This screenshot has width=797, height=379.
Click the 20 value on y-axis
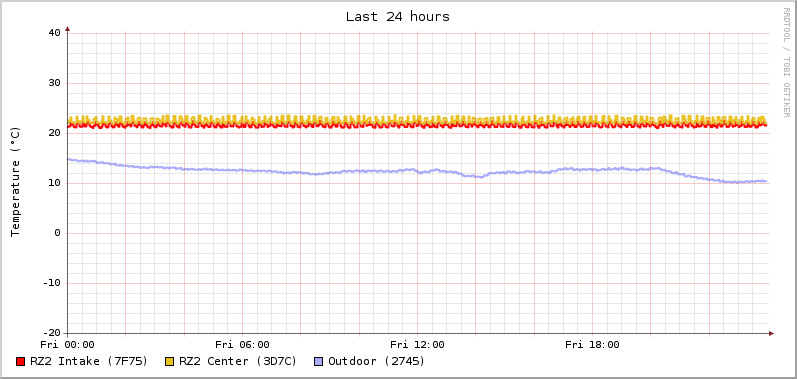tap(54, 133)
